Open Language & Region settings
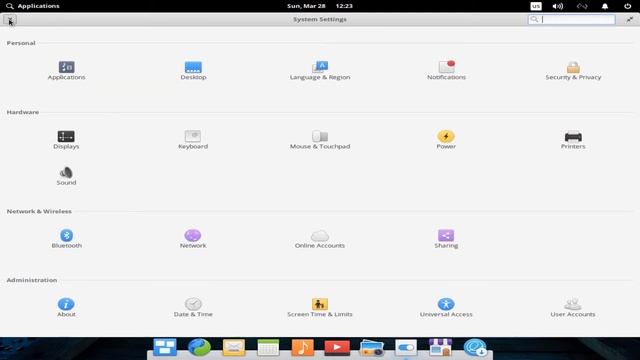The image size is (640, 360). tap(320, 70)
